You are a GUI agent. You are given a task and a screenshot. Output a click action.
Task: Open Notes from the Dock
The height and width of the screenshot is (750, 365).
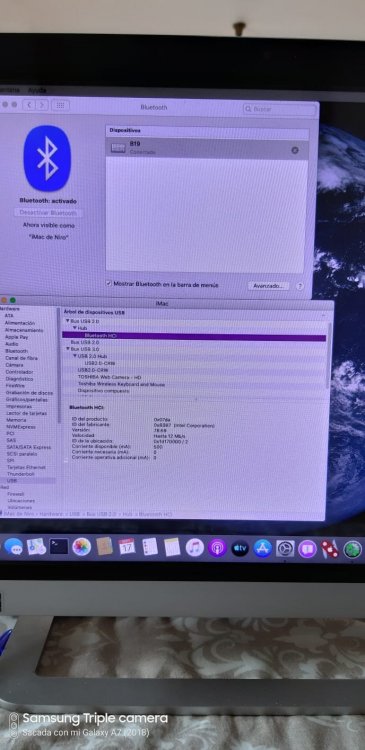[172, 547]
